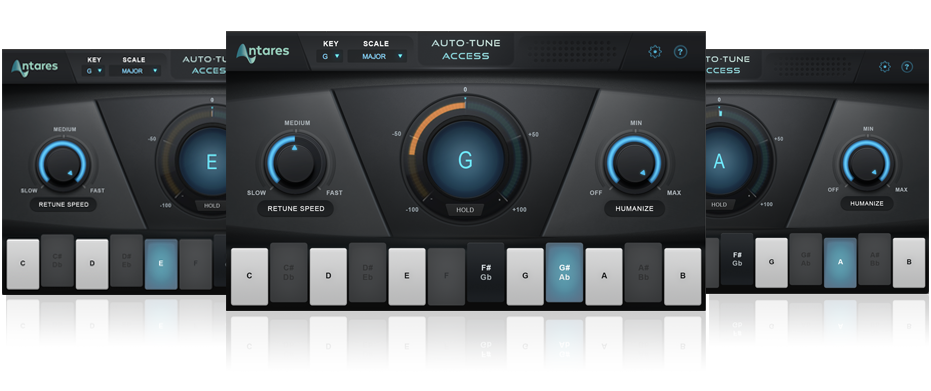Click help icon in right Auto-Tune window

(907, 66)
